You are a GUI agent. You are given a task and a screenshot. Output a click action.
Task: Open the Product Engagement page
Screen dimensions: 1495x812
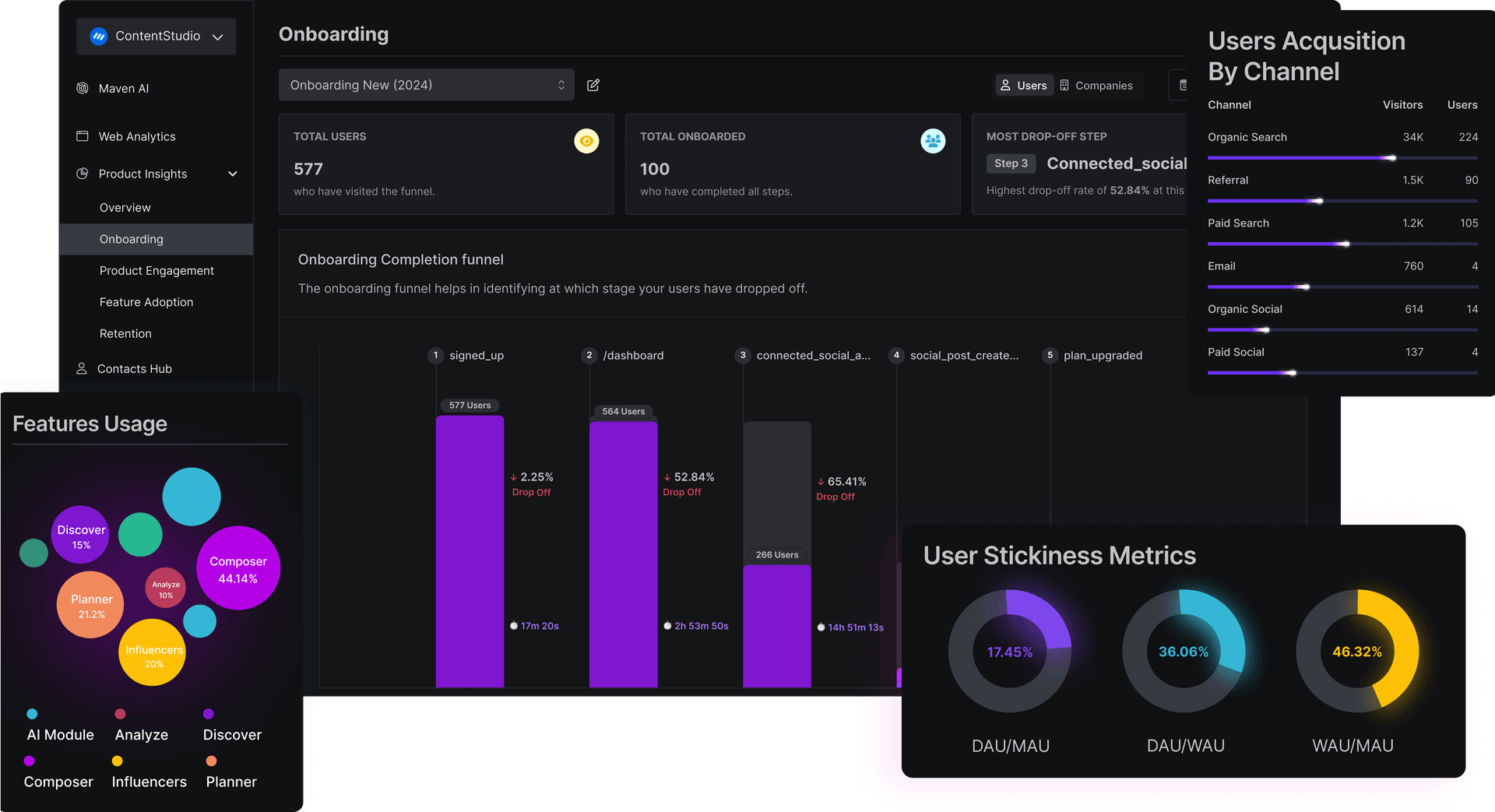coord(157,270)
